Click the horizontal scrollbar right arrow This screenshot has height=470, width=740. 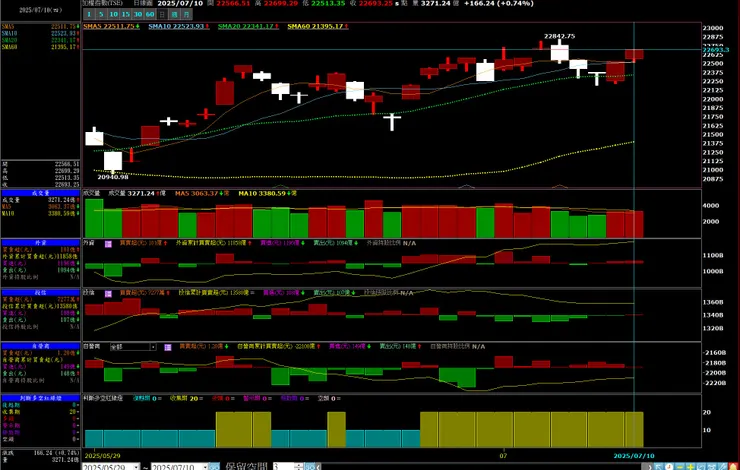[x=648, y=466]
